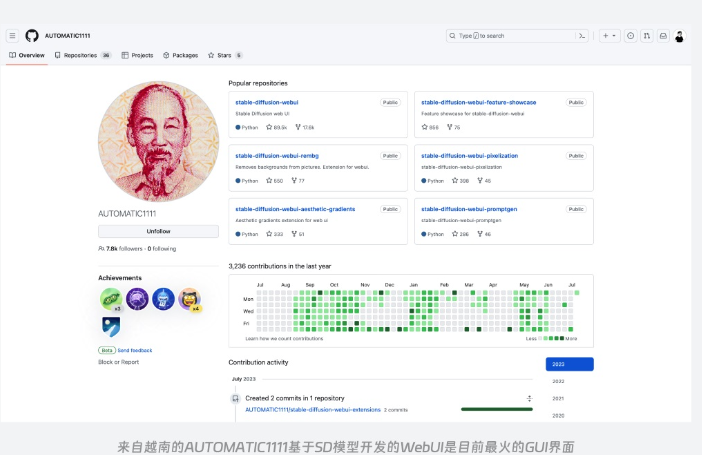Click the green commits progress bar

pyautogui.click(x=497, y=409)
